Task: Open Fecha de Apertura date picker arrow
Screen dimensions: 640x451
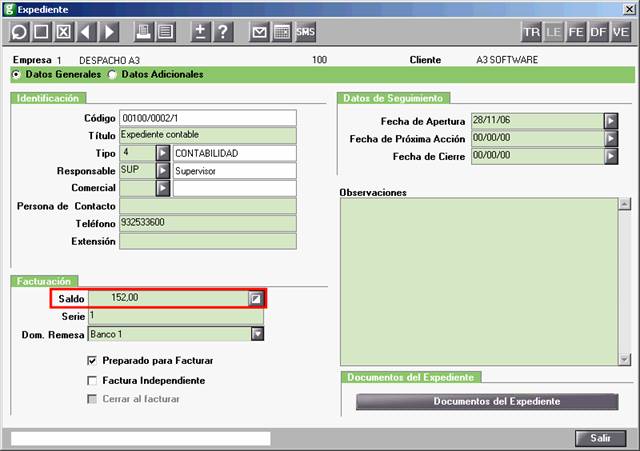Action: 611,121
